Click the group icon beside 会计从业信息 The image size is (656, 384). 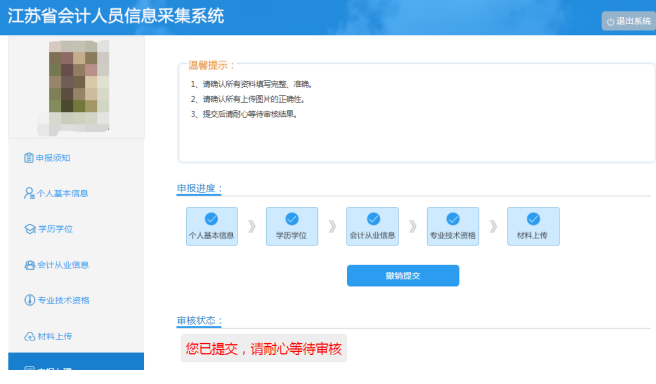(x=30, y=265)
